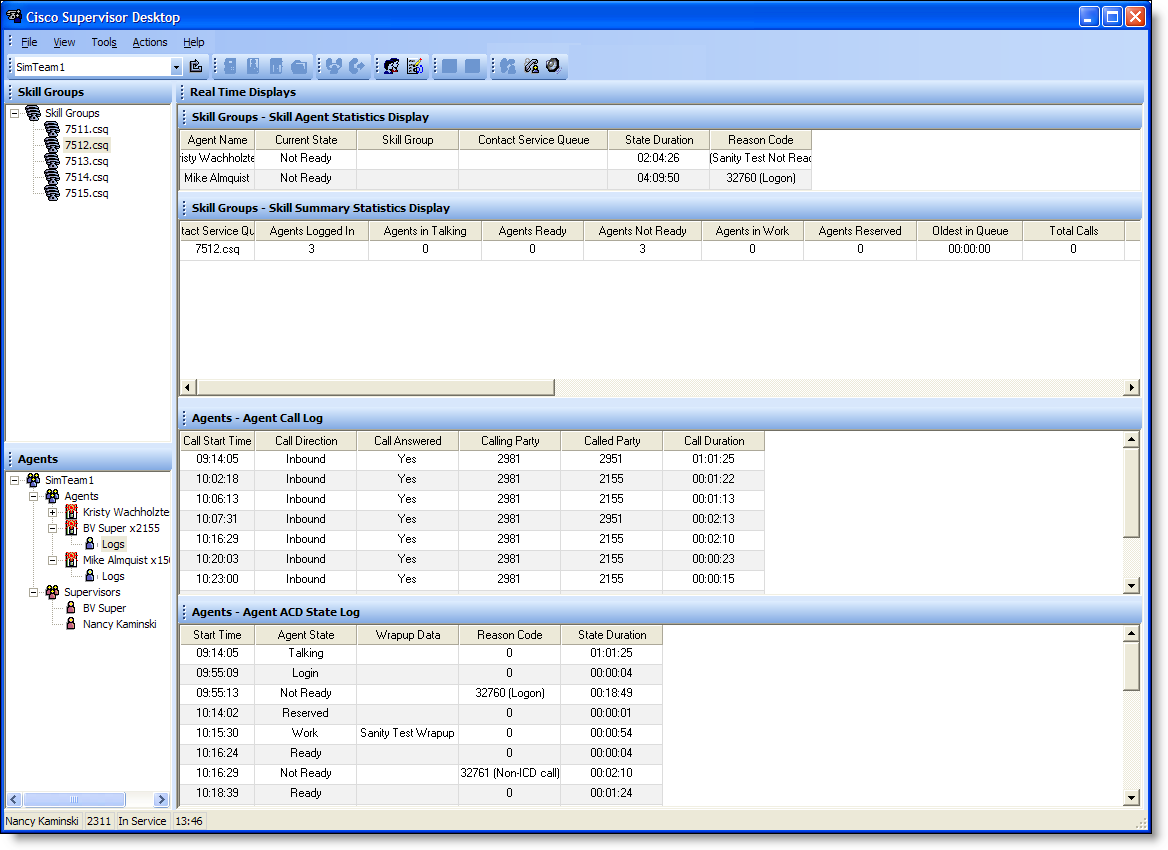Sort by Call Start Time column header
The height and width of the screenshot is (850, 1168).
pyautogui.click(x=217, y=441)
